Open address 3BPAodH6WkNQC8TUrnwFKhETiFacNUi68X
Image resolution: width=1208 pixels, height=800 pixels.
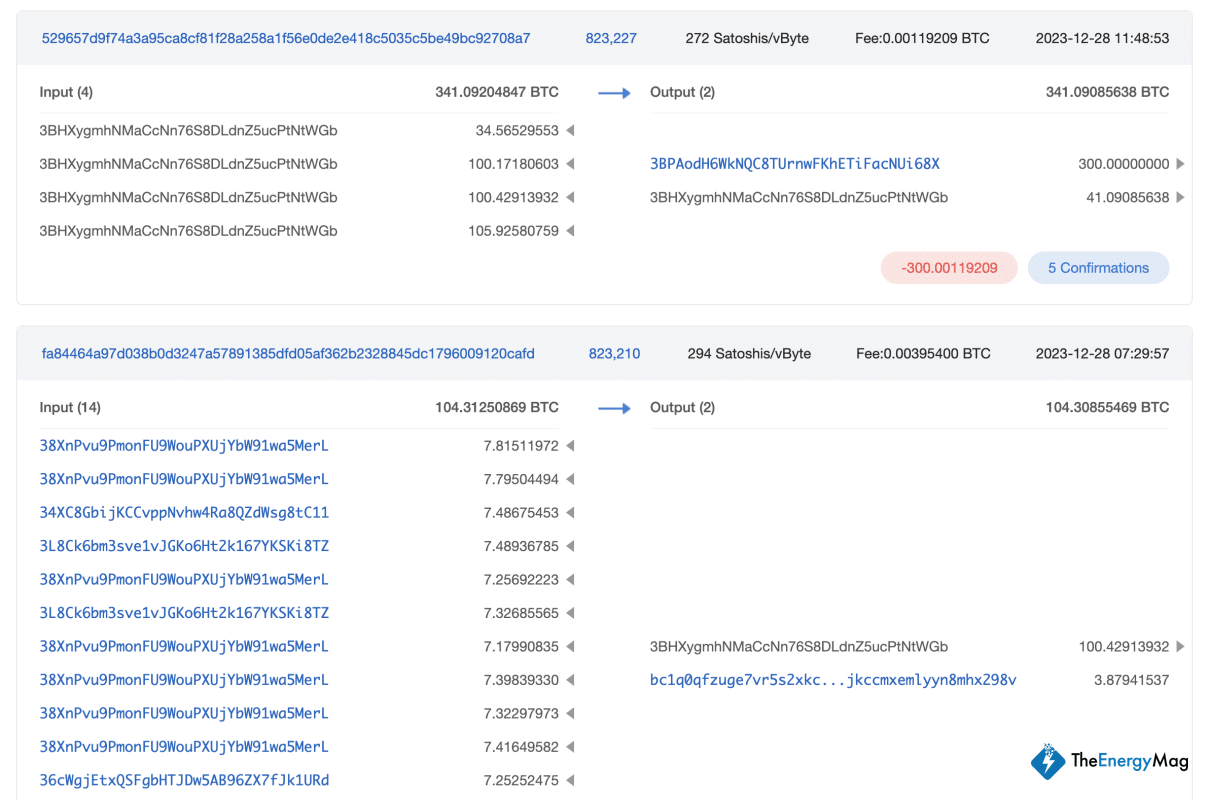click(x=794, y=163)
